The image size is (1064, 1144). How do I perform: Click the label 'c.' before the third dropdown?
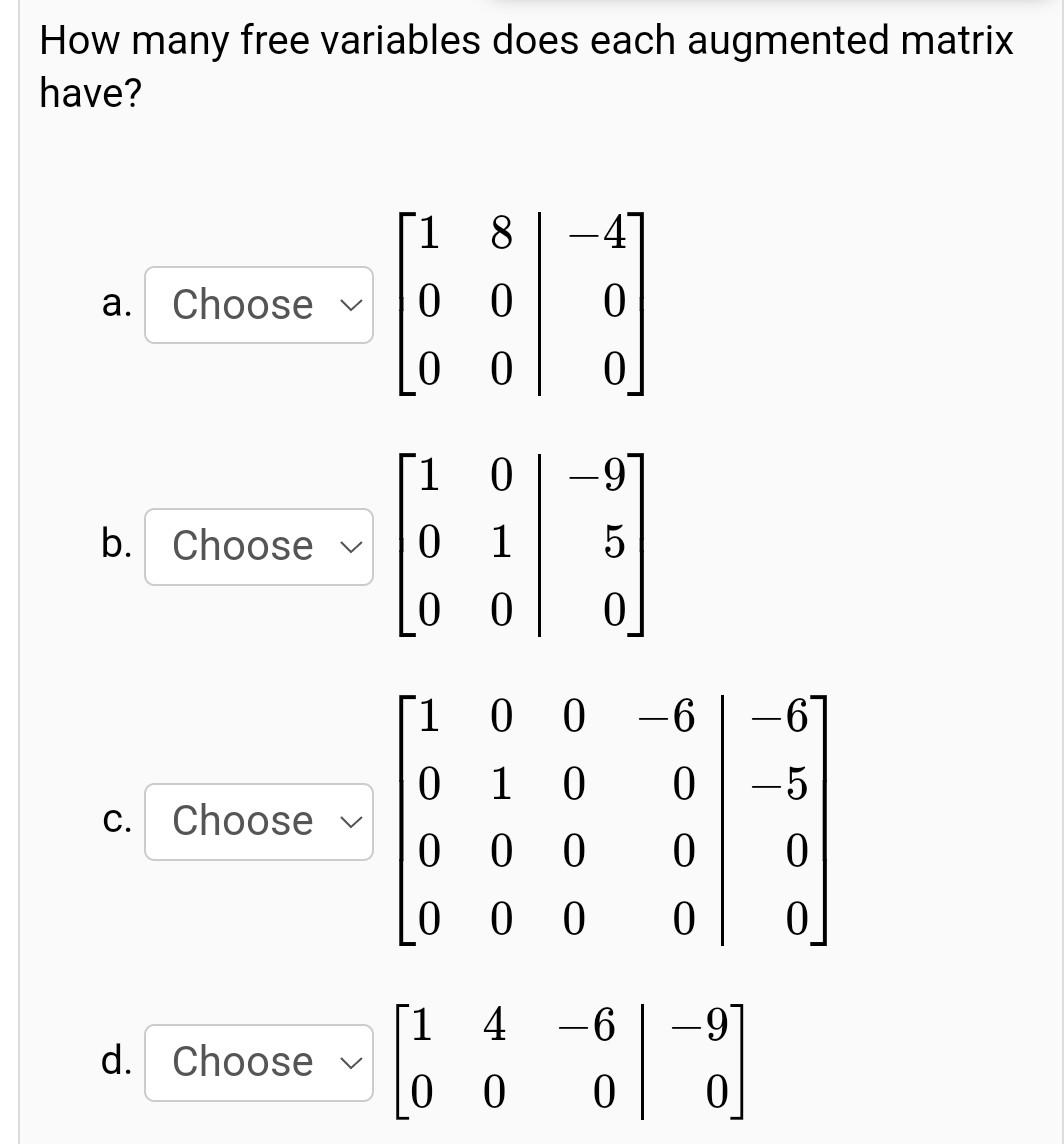[x=115, y=820]
